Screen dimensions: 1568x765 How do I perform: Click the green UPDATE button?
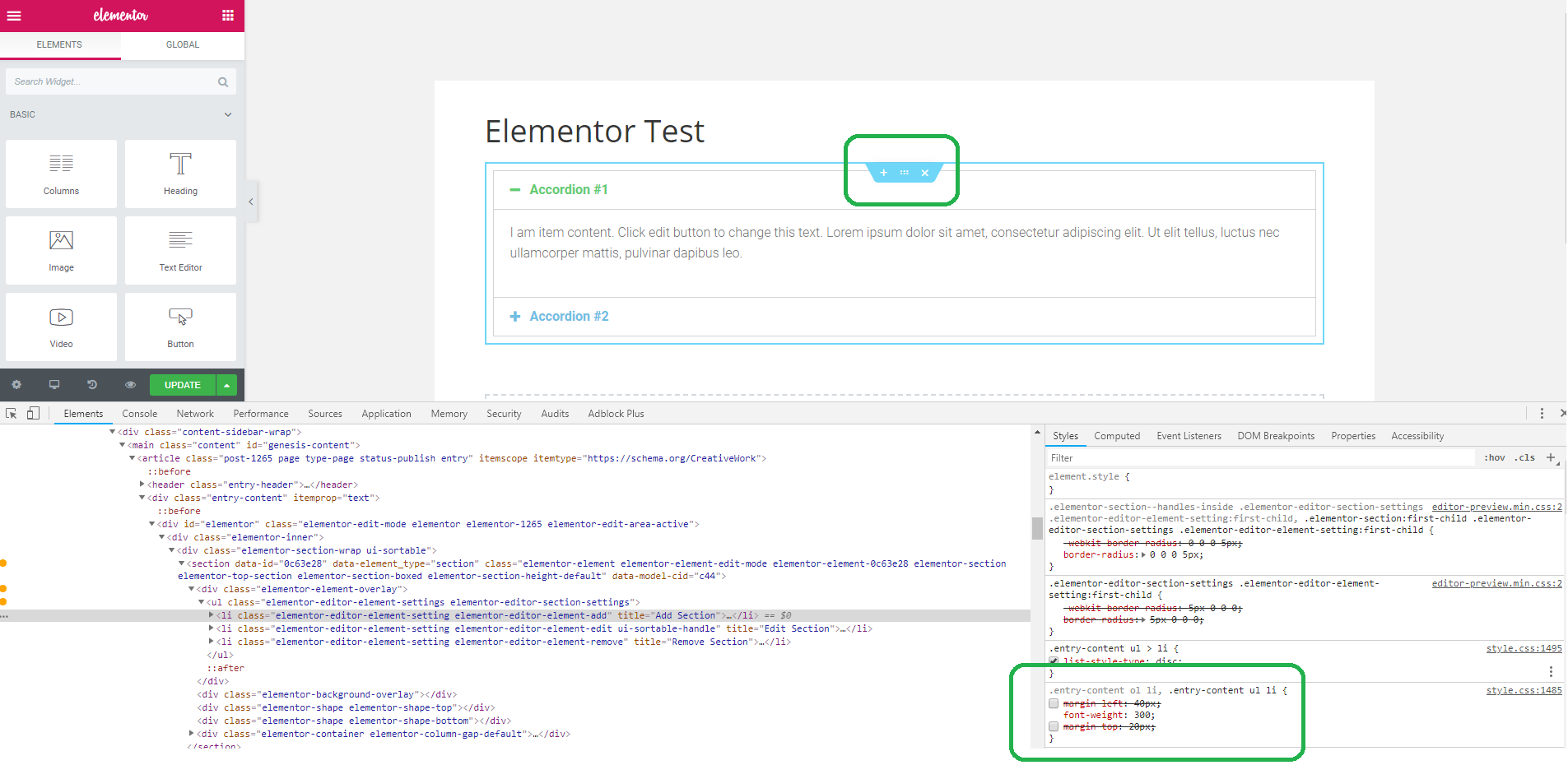click(183, 385)
